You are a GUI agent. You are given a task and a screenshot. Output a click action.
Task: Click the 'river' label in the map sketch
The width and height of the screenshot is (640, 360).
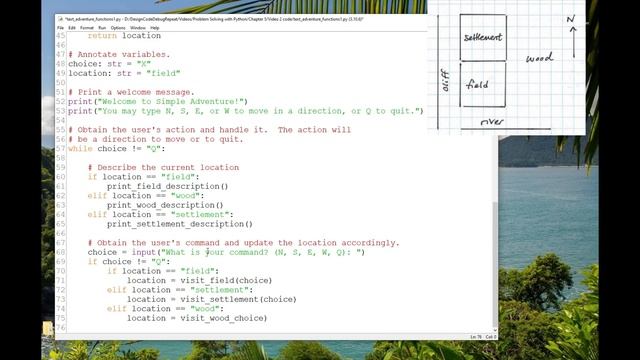point(492,122)
